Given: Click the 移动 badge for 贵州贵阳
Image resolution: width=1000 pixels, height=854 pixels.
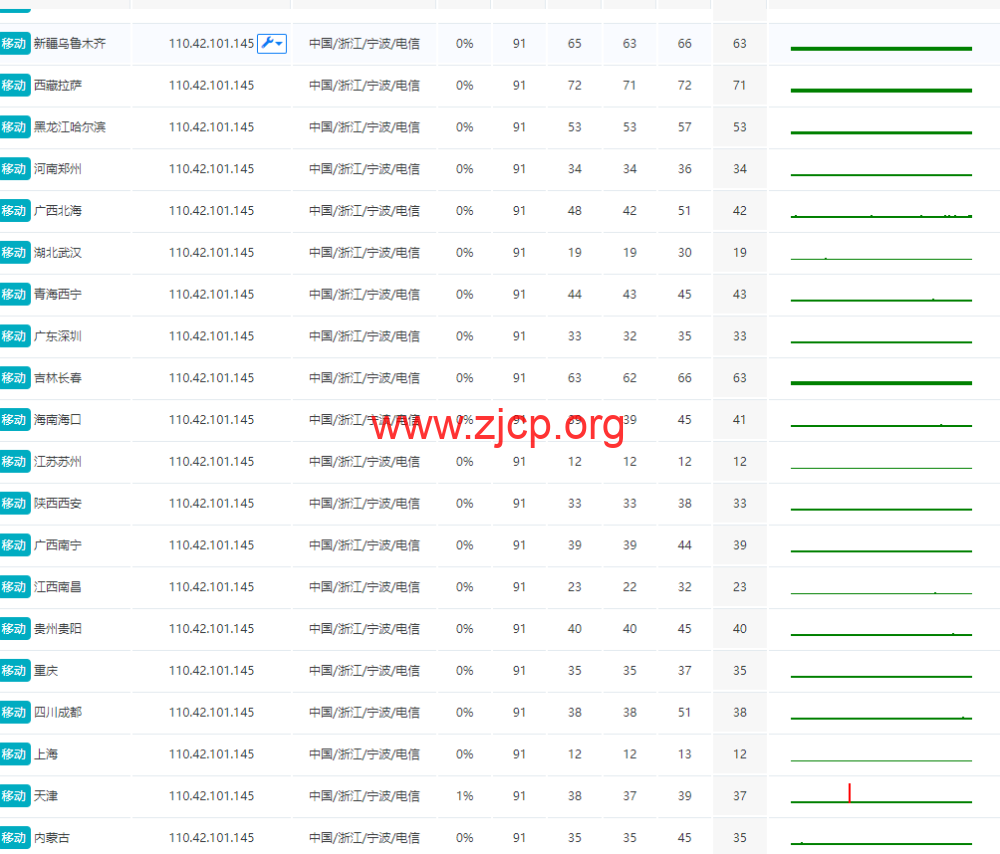Looking at the screenshot, I should (x=14, y=628).
